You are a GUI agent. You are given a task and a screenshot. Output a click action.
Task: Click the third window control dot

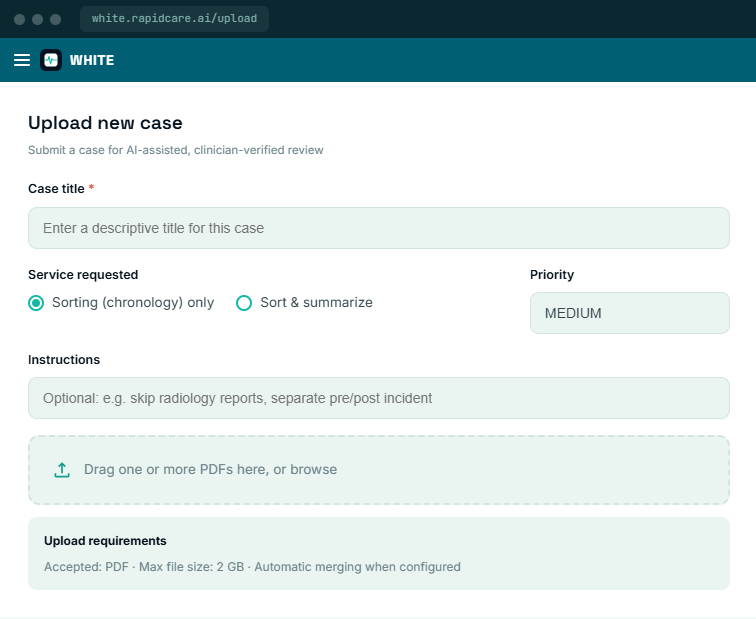56,19
